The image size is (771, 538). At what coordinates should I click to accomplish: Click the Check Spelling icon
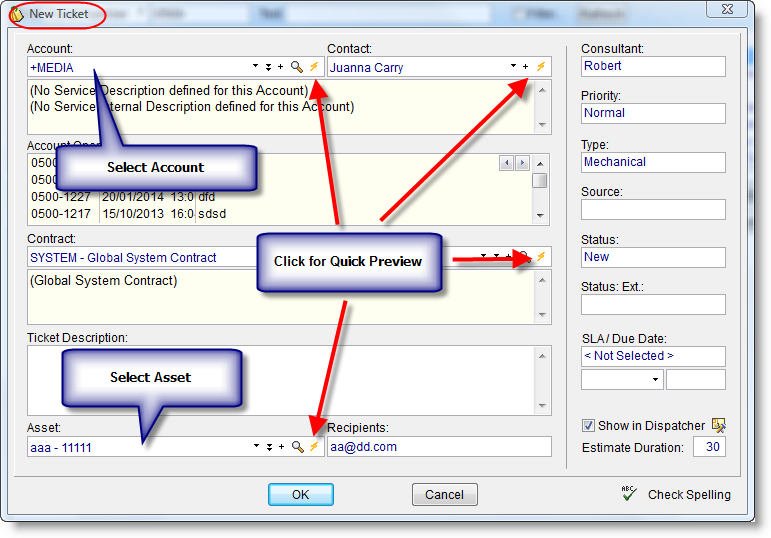click(x=629, y=494)
